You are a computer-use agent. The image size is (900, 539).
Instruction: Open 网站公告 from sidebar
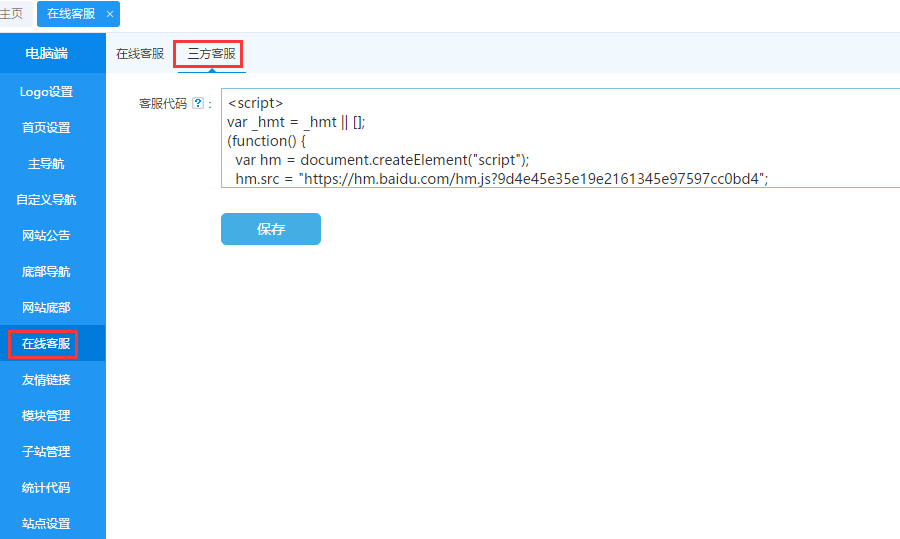[47, 236]
